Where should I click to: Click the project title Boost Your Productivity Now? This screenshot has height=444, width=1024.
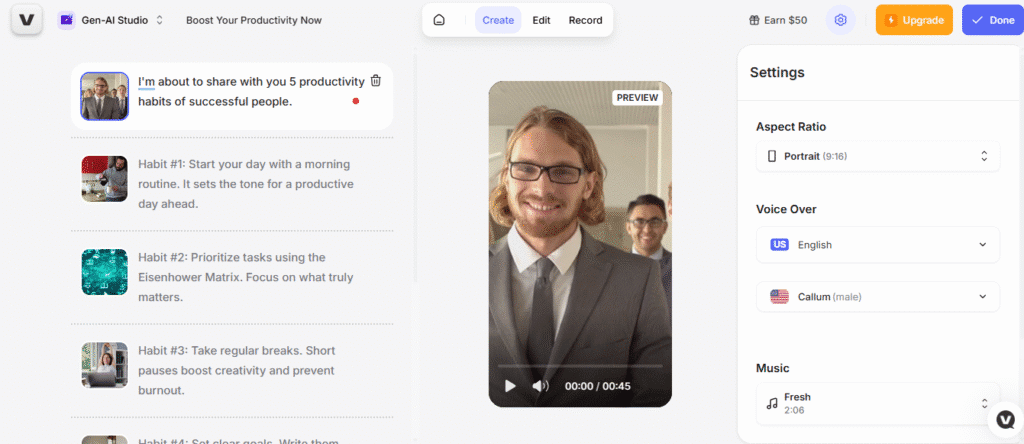click(x=254, y=20)
